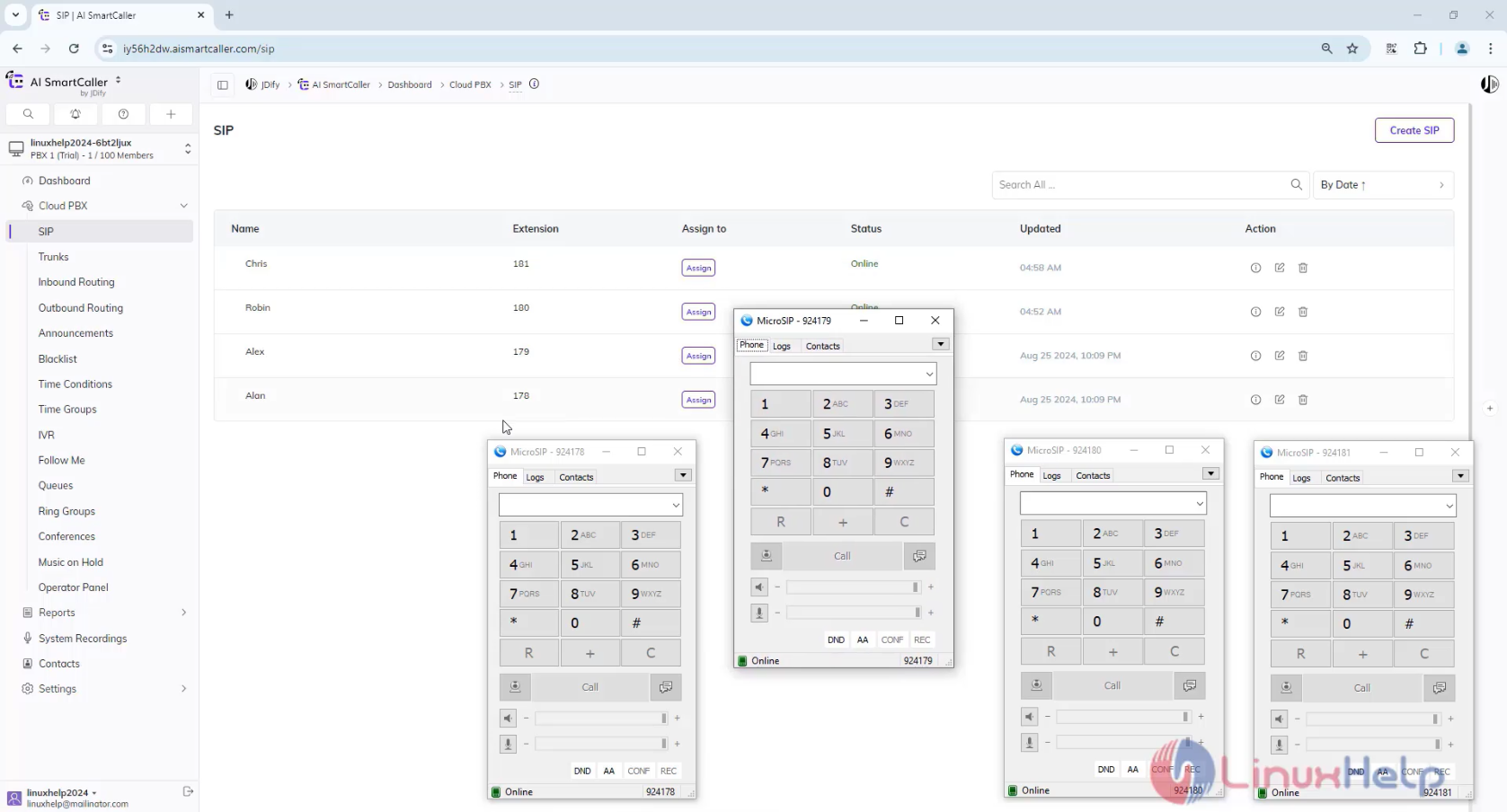
Task: Click Call button in MicroSIP 924179
Action: click(x=842, y=556)
